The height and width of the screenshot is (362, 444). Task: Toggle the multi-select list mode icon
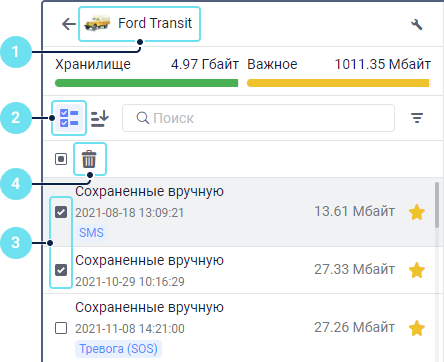[69, 118]
